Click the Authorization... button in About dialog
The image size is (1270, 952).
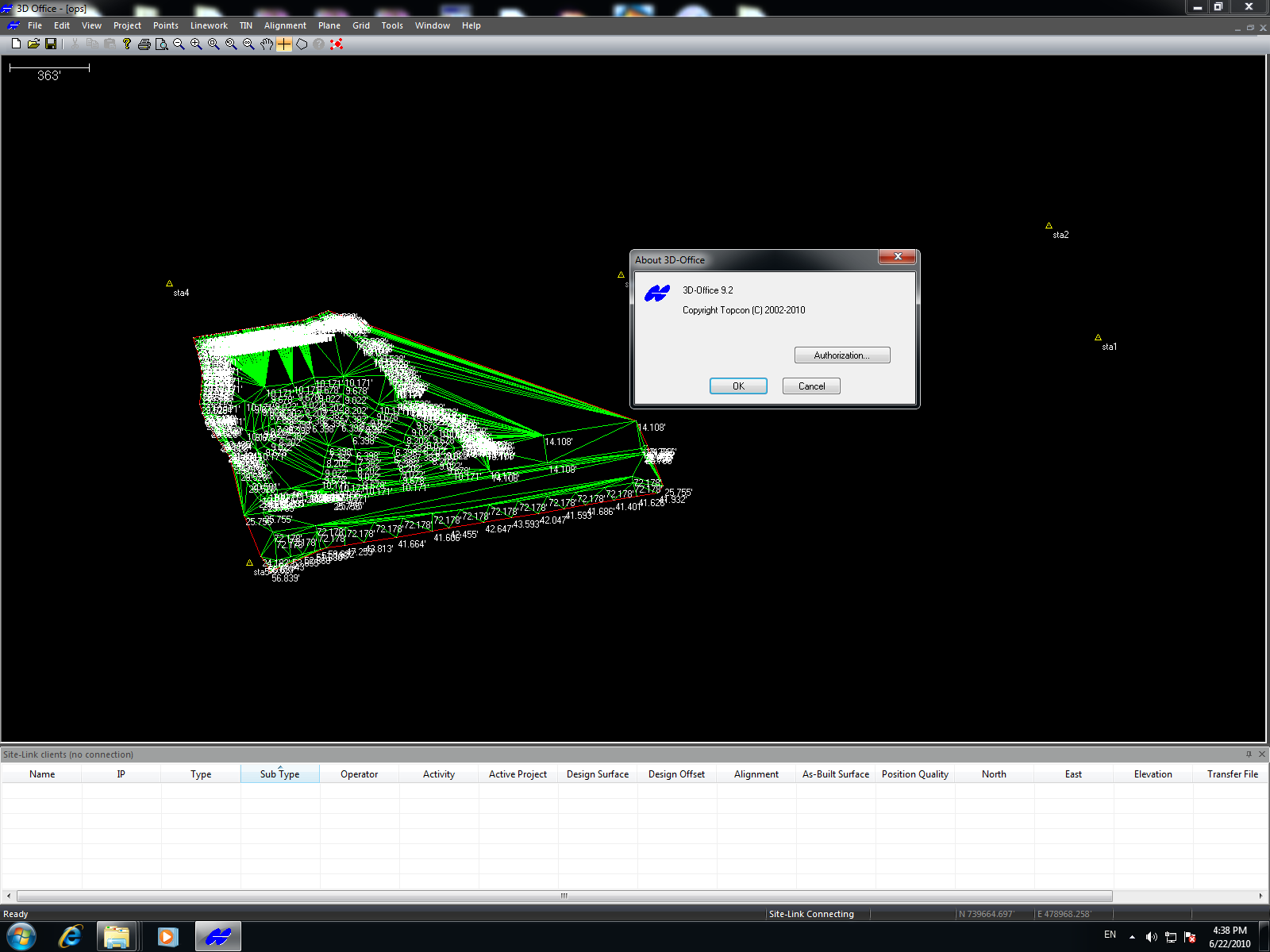pyautogui.click(x=842, y=355)
